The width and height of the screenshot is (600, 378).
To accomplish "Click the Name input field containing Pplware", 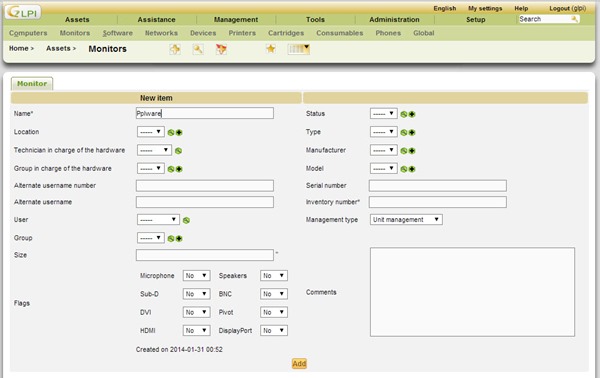I will (x=205, y=113).
